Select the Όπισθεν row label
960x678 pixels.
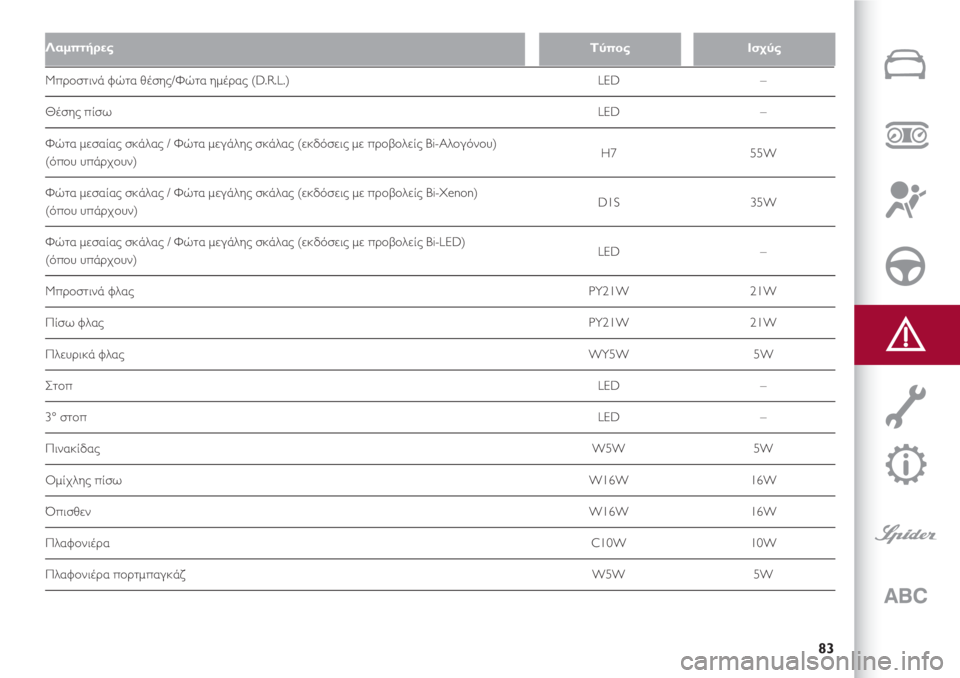(68, 511)
